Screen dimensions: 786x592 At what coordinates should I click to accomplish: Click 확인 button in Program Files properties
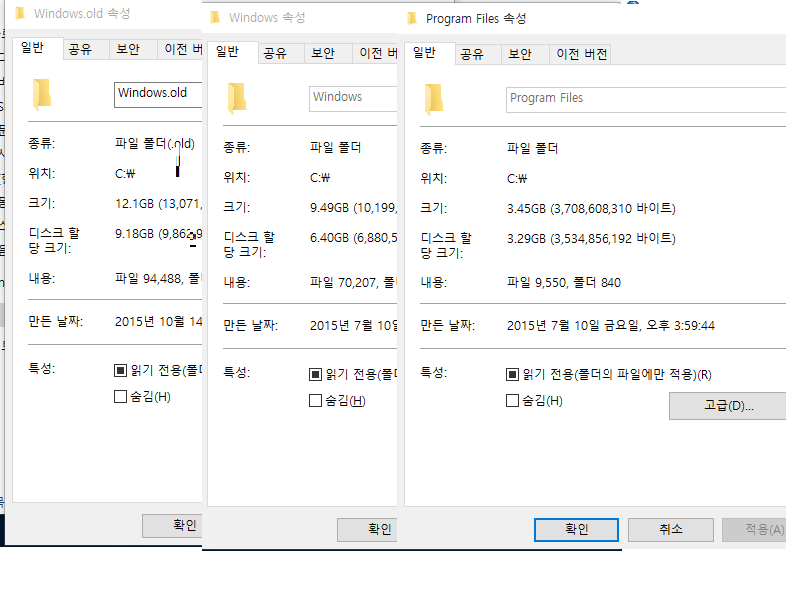point(576,530)
